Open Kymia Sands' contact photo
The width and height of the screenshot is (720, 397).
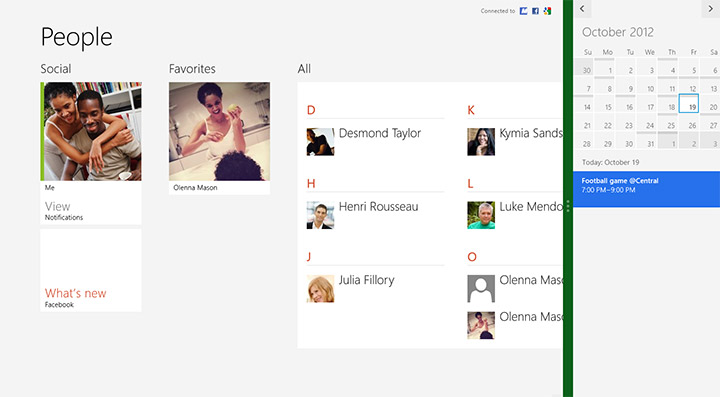(x=481, y=142)
